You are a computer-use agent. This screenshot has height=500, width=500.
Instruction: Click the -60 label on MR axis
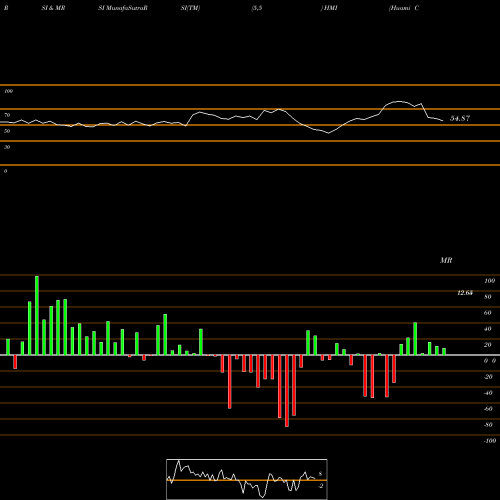488,409
